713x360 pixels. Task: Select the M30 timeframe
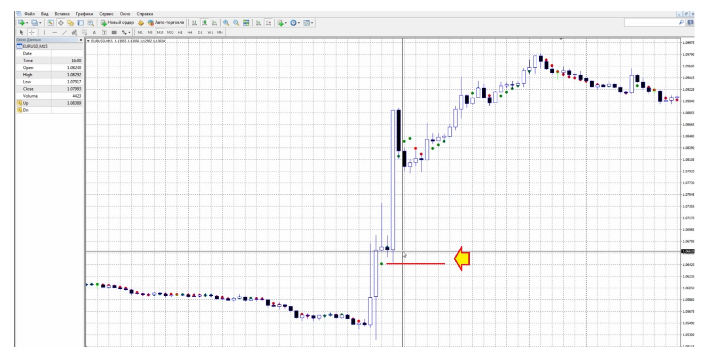coord(170,32)
